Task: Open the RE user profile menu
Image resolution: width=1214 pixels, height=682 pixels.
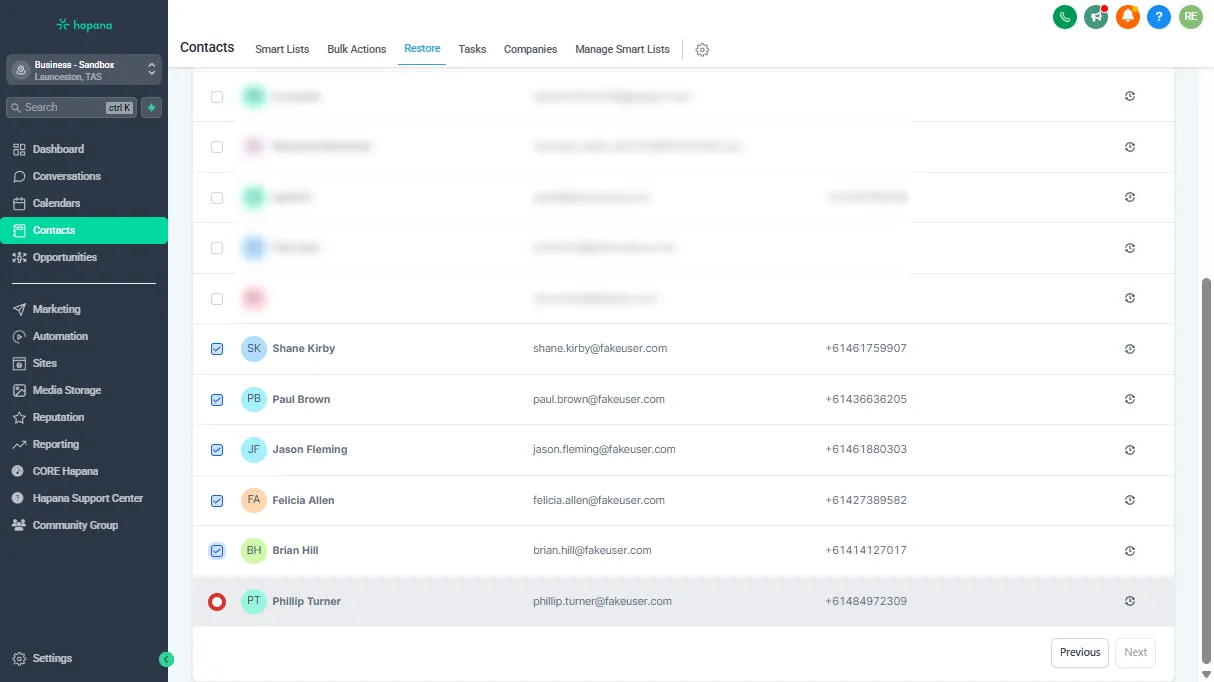Action: point(1190,16)
